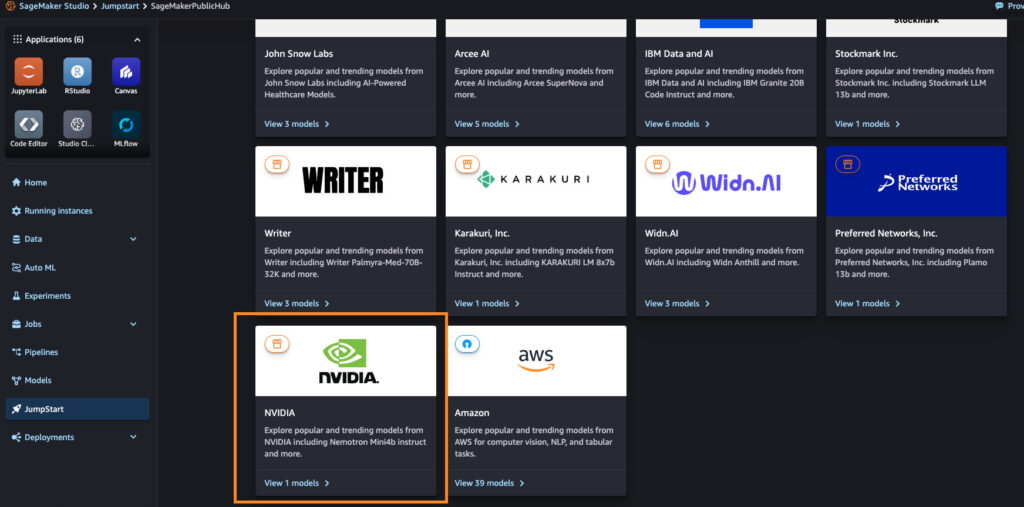
Task: Open the JupyterLab application icon
Action: point(29,72)
